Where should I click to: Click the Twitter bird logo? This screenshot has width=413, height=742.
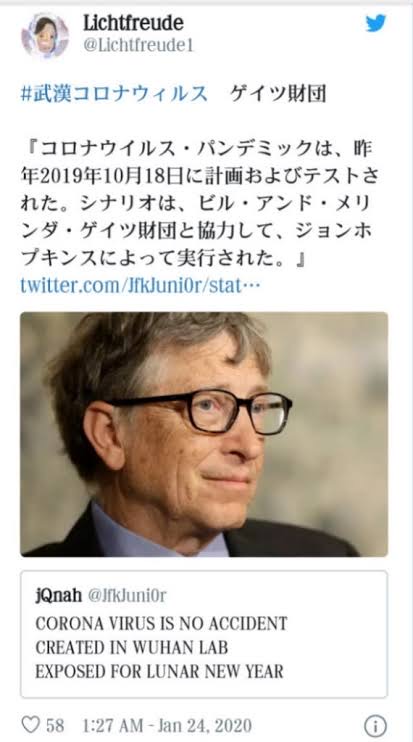[376, 23]
